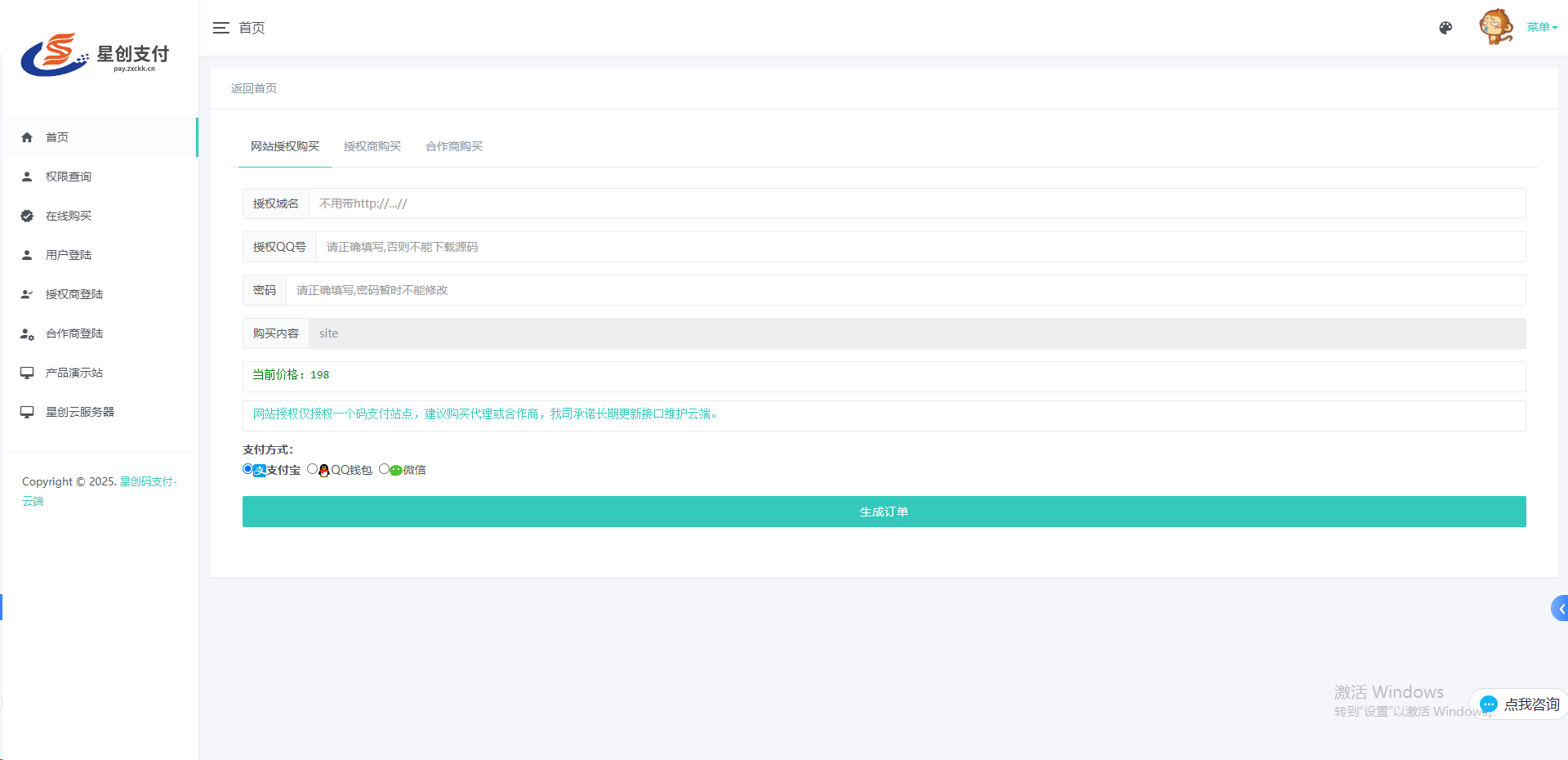Click the monitor icon for 星创云服务器
The width and height of the screenshot is (1568, 760).
tap(27, 412)
